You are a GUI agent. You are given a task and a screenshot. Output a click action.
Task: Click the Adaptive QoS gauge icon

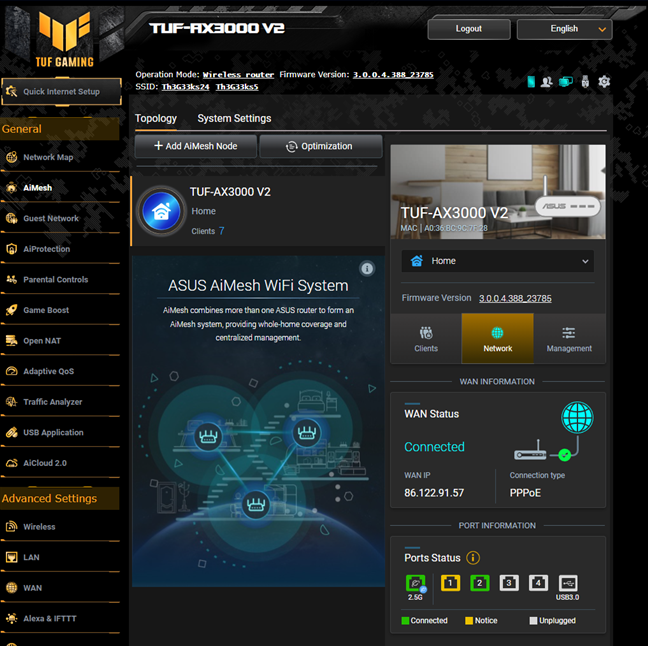click(x=12, y=371)
